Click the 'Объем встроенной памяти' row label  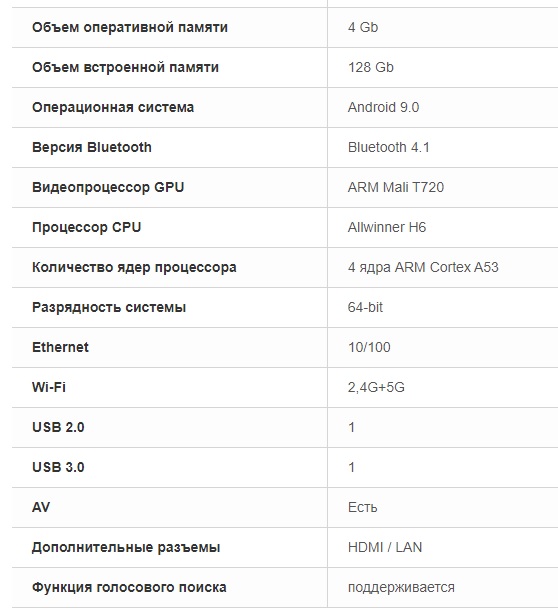coord(125,67)
